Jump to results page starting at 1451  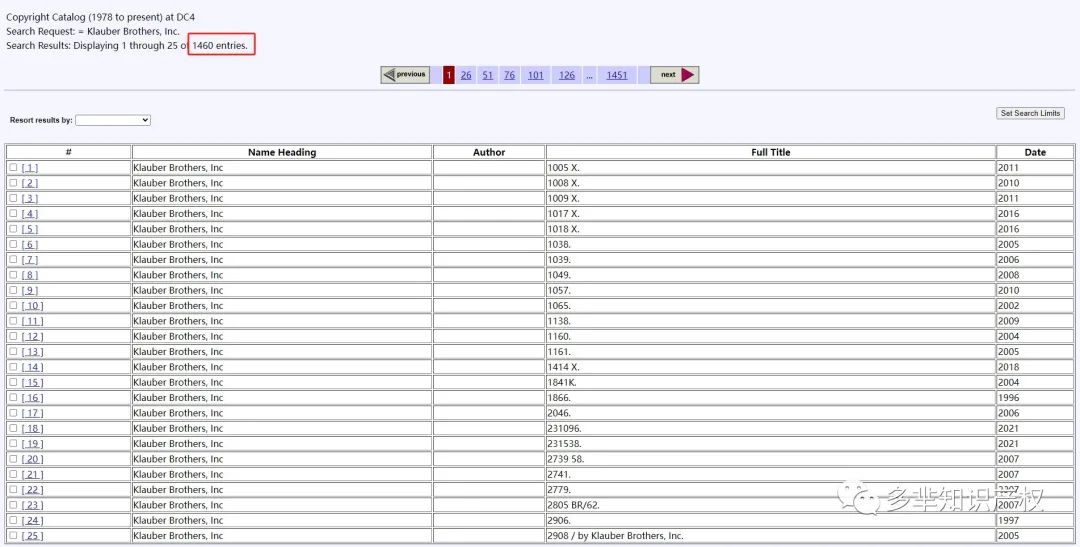pos(617,75)
